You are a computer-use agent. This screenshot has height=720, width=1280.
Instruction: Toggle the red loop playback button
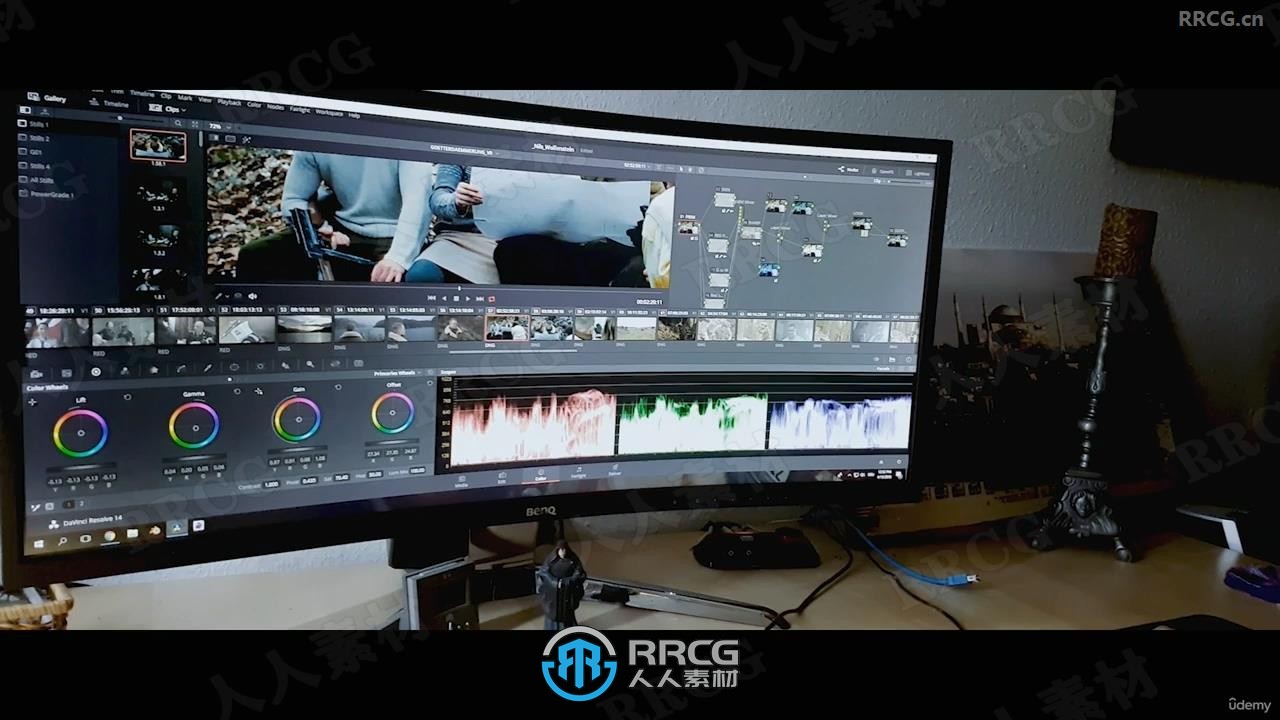pyautogui.click(x=492, y=298)
